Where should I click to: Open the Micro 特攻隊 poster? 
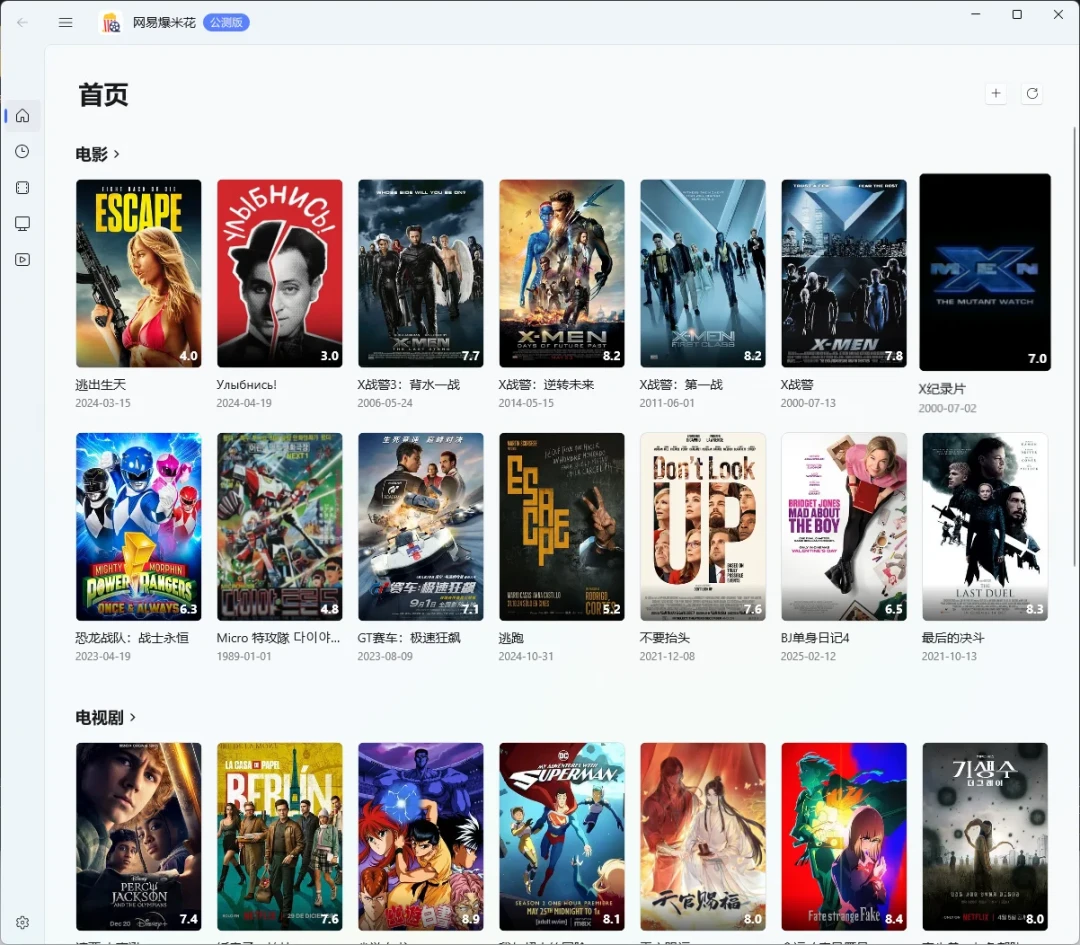pos(280,527)
